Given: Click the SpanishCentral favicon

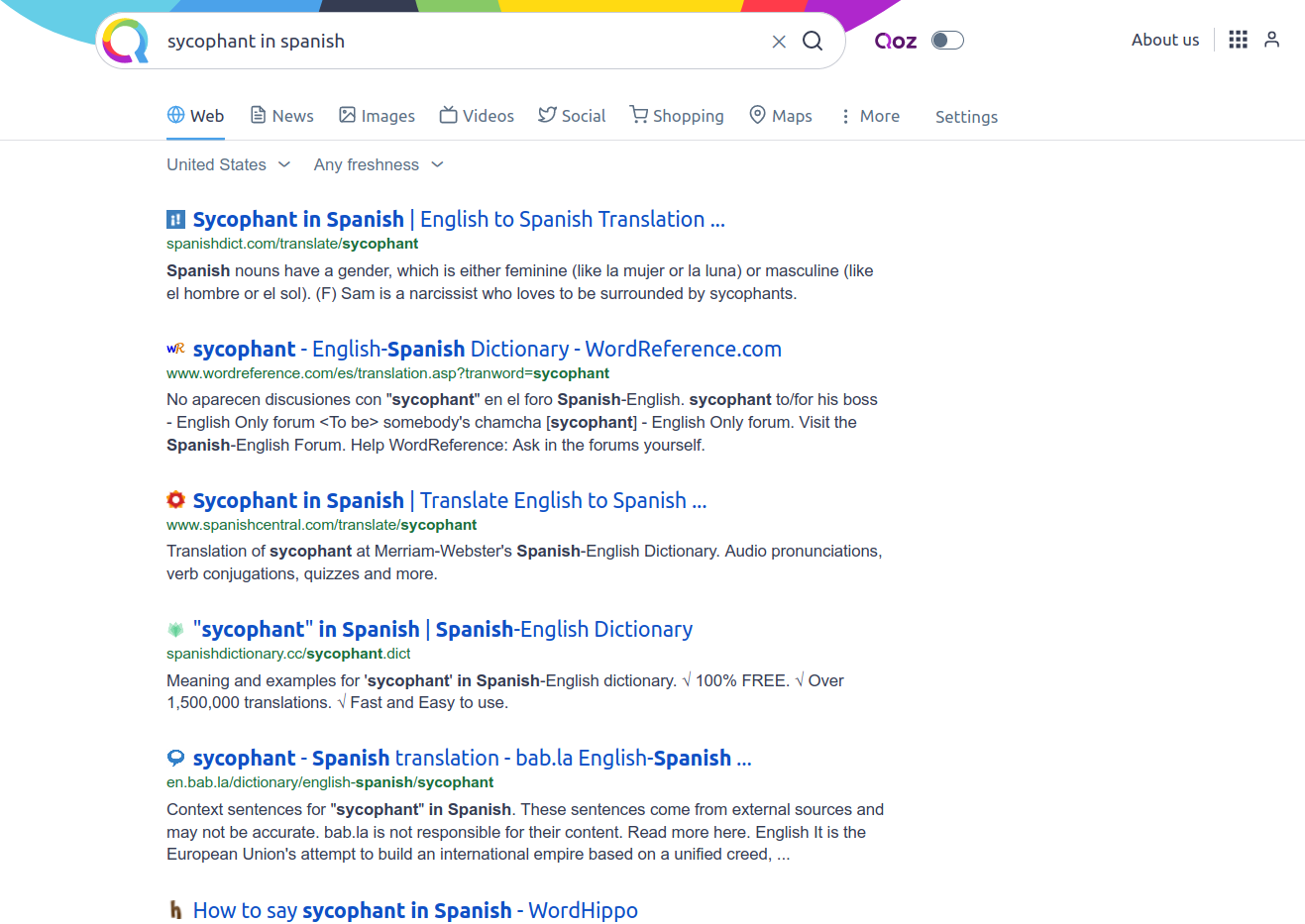Looking at the screenshot, I should [x=175, y=499].
